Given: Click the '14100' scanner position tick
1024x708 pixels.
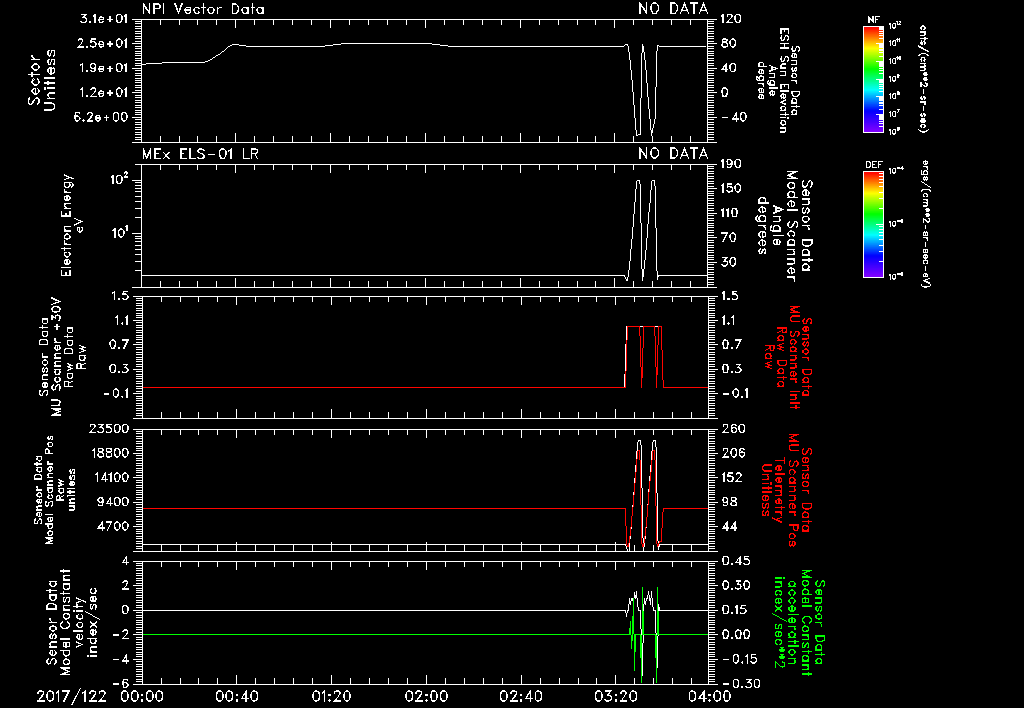Looking at the screenshot, I should pos(108,477).
